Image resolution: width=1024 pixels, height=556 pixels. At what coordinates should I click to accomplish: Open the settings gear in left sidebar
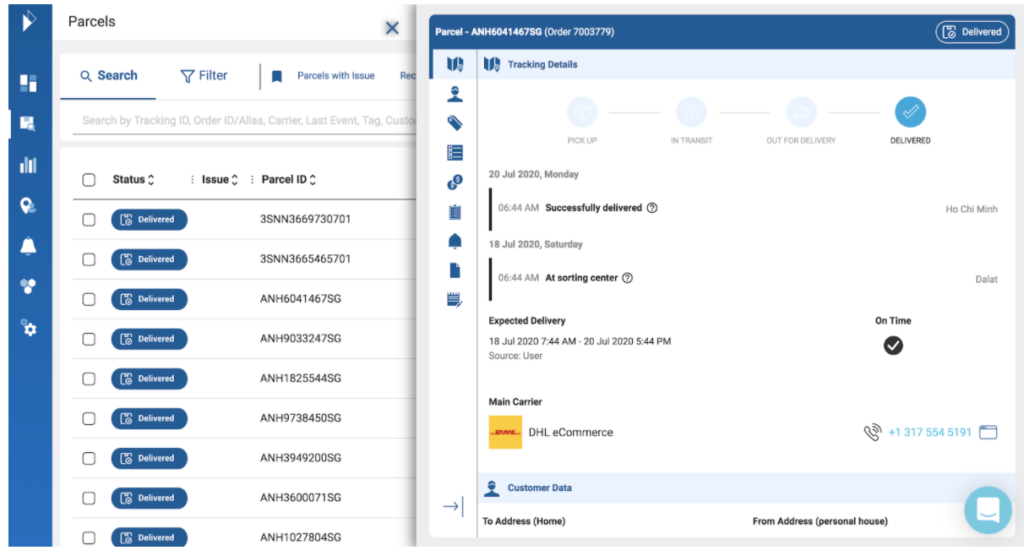coord(28,328)
